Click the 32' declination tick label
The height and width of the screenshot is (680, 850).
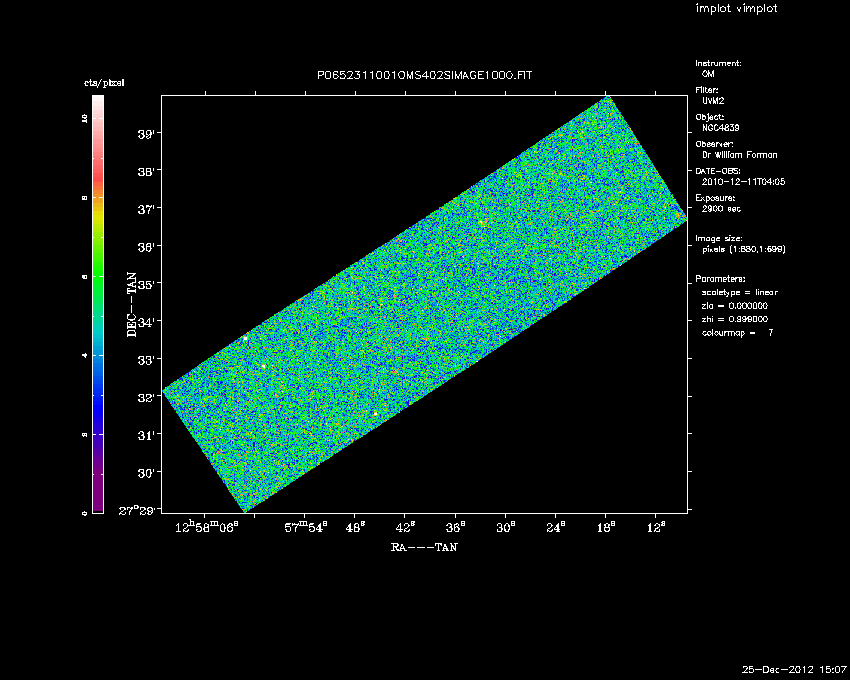click(146, 397)
